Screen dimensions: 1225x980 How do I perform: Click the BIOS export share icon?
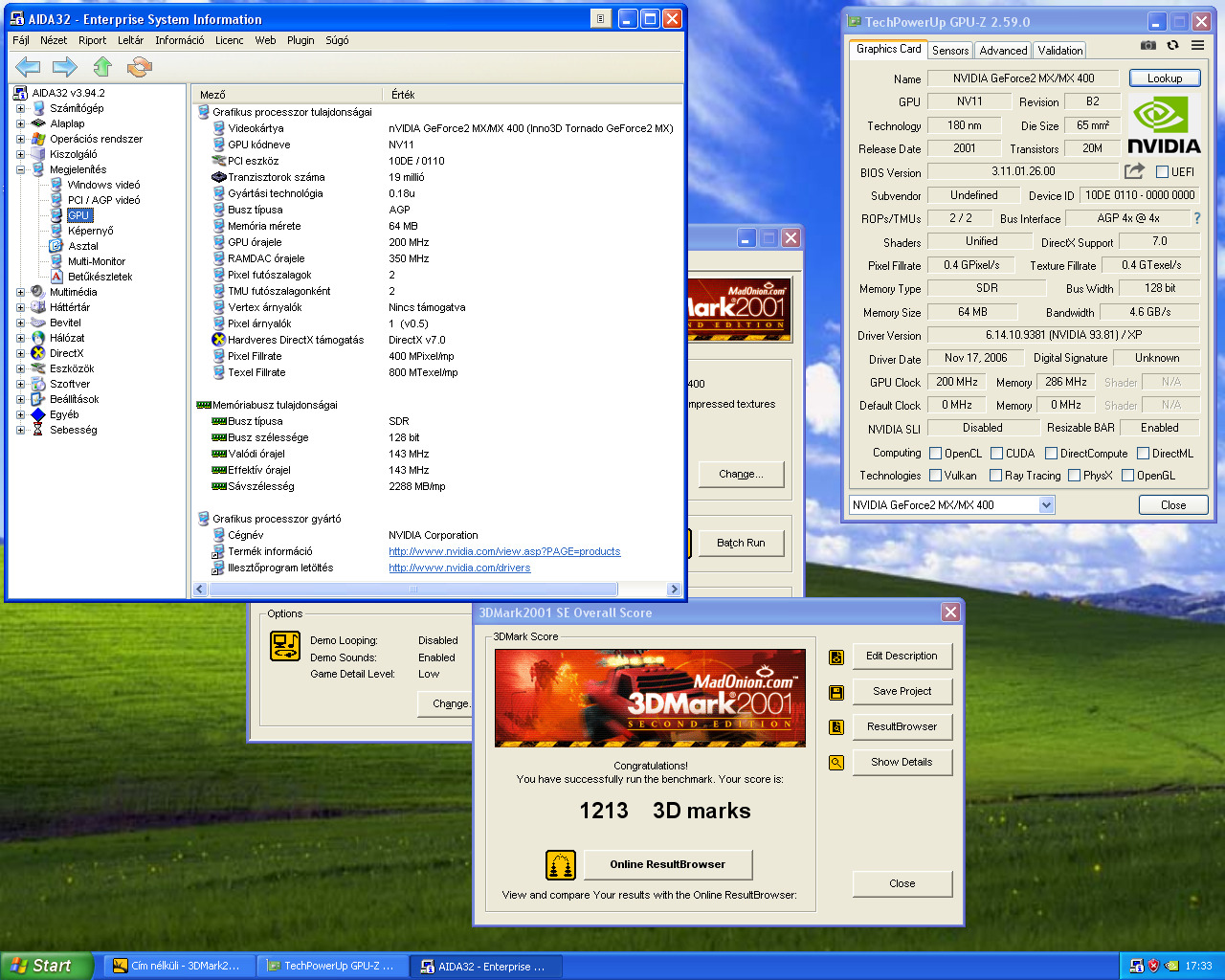1134,171
